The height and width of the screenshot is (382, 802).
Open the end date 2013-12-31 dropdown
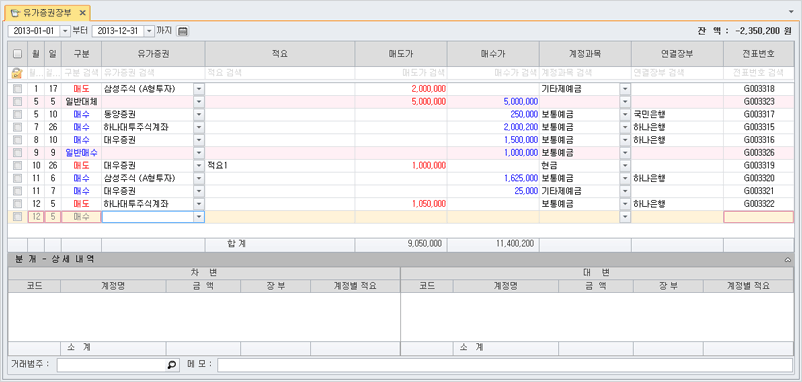[149, 31]
